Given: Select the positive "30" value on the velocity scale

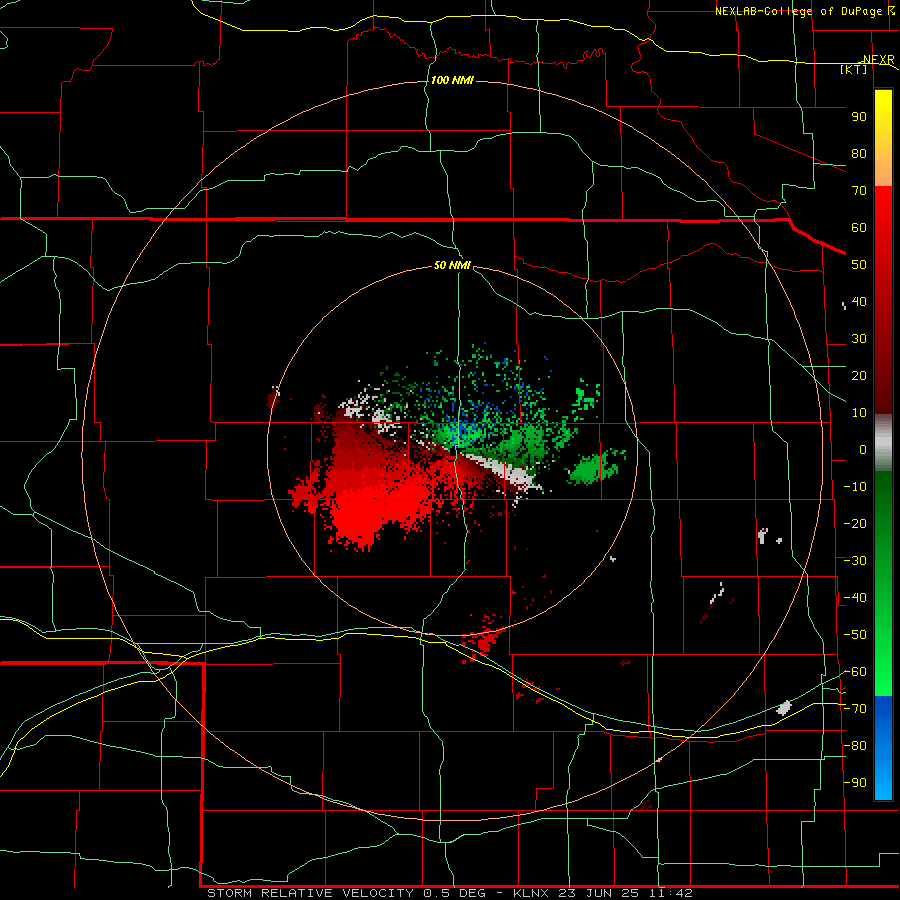Looking at the screenshot, I should 859,339.
